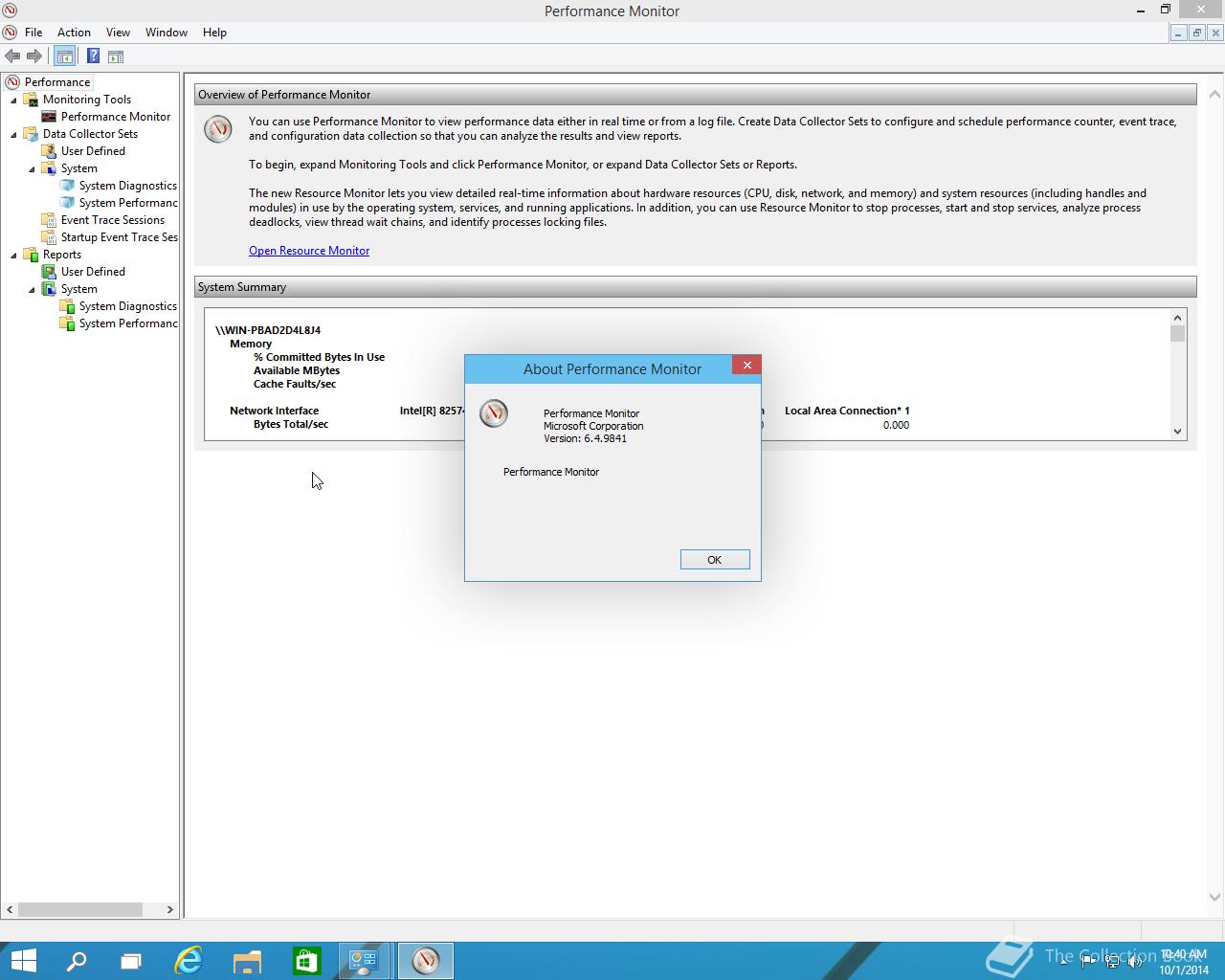Collapse Reports tree node
This screenshot has width=1225, height=980.
(x=13, y=255)
